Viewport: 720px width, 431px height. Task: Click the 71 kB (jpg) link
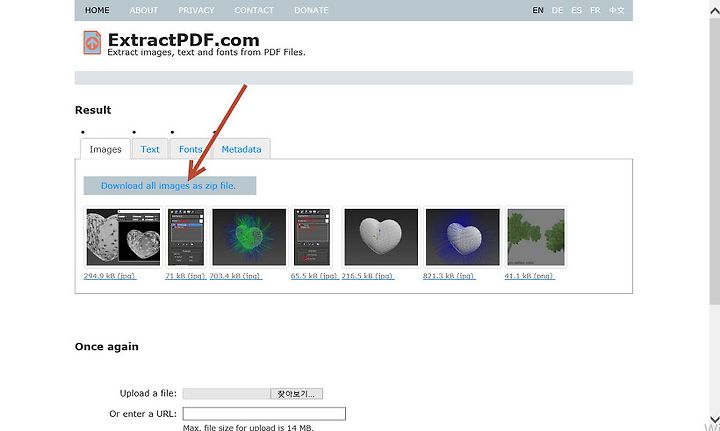185,276
